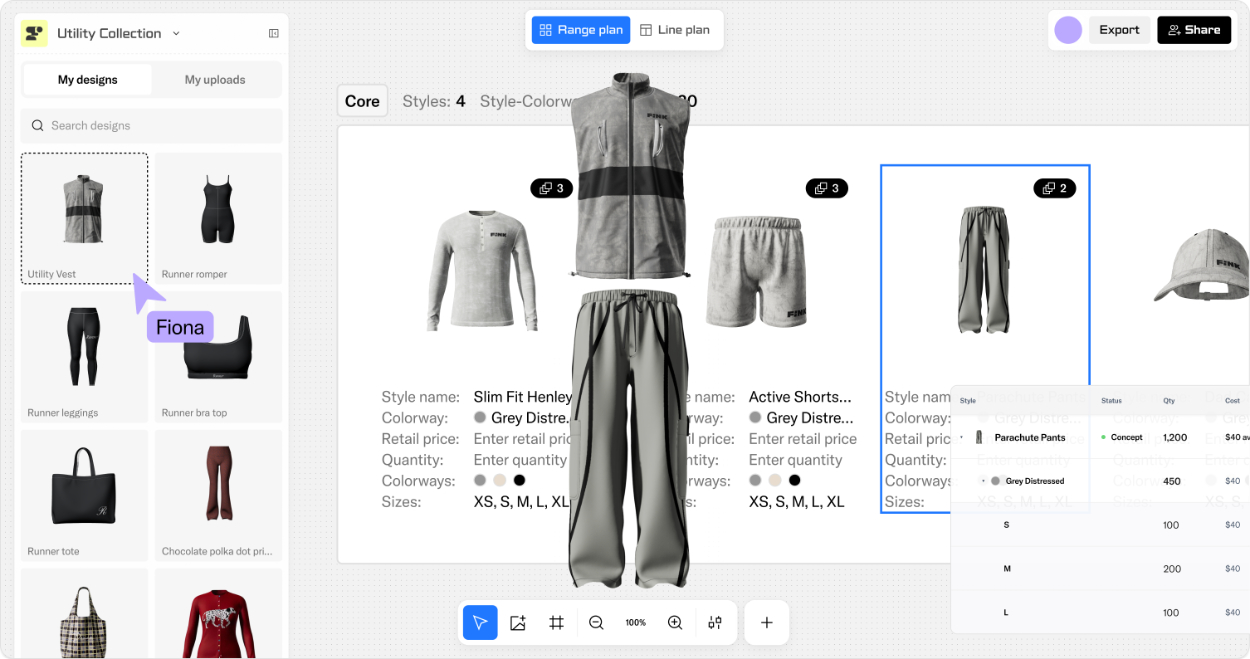Click the 450 quantity cell
1250x659 pixels.
[1172, 481]
